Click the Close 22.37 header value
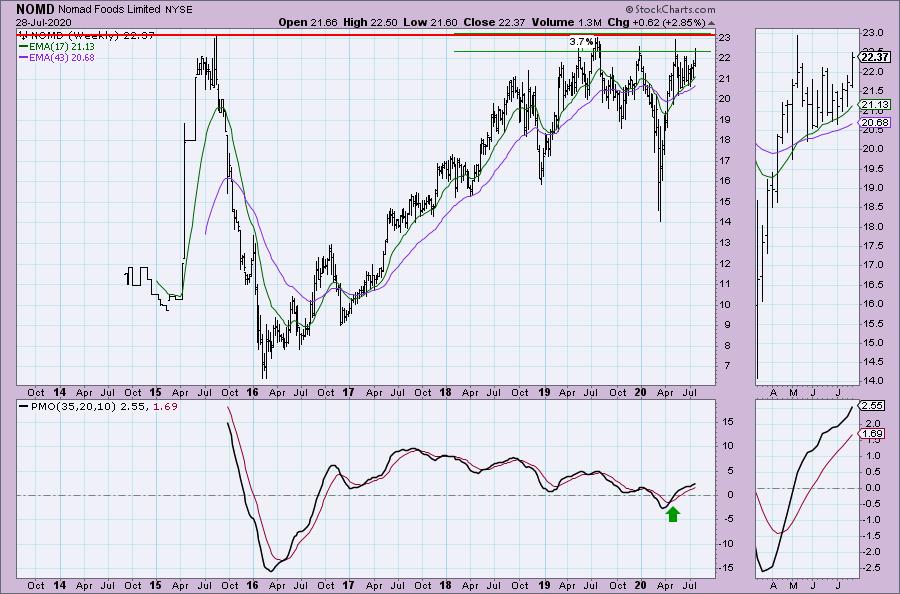This screenshot has height=594, width=900. [494, 22]
